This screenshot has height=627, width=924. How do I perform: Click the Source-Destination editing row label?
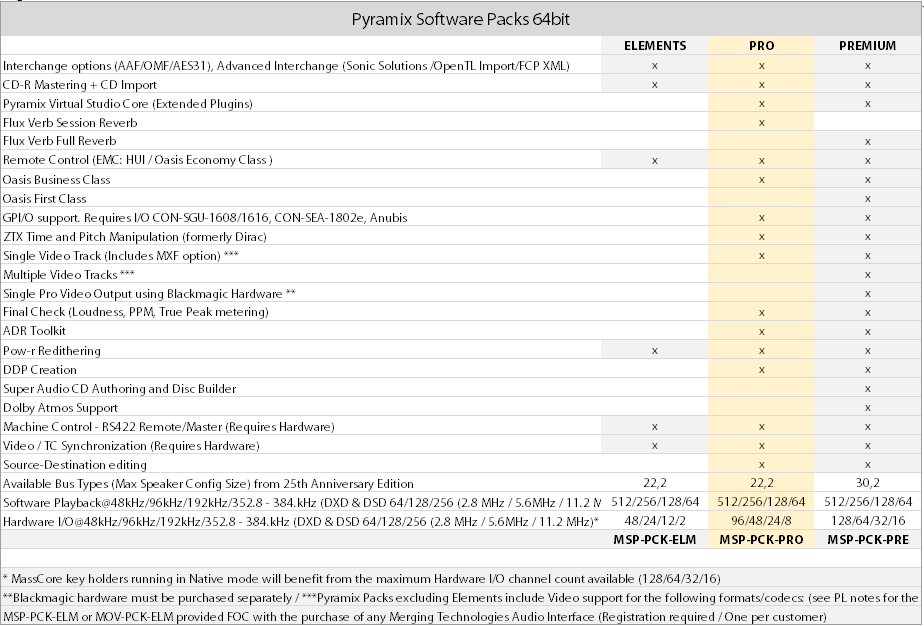75,464
